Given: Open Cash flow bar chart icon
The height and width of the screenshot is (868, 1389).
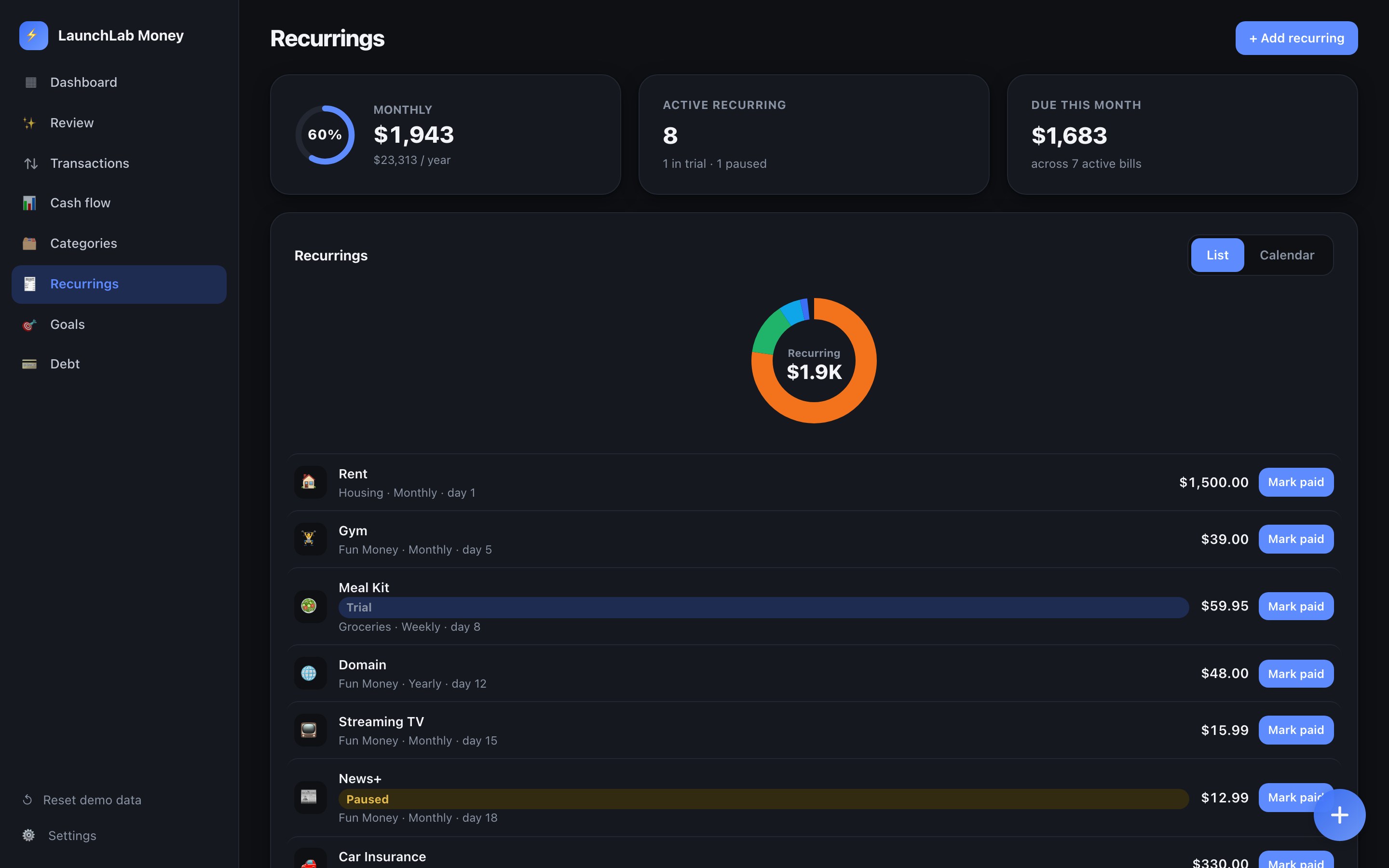Looking at the screenshot, I should click(29, 203).
